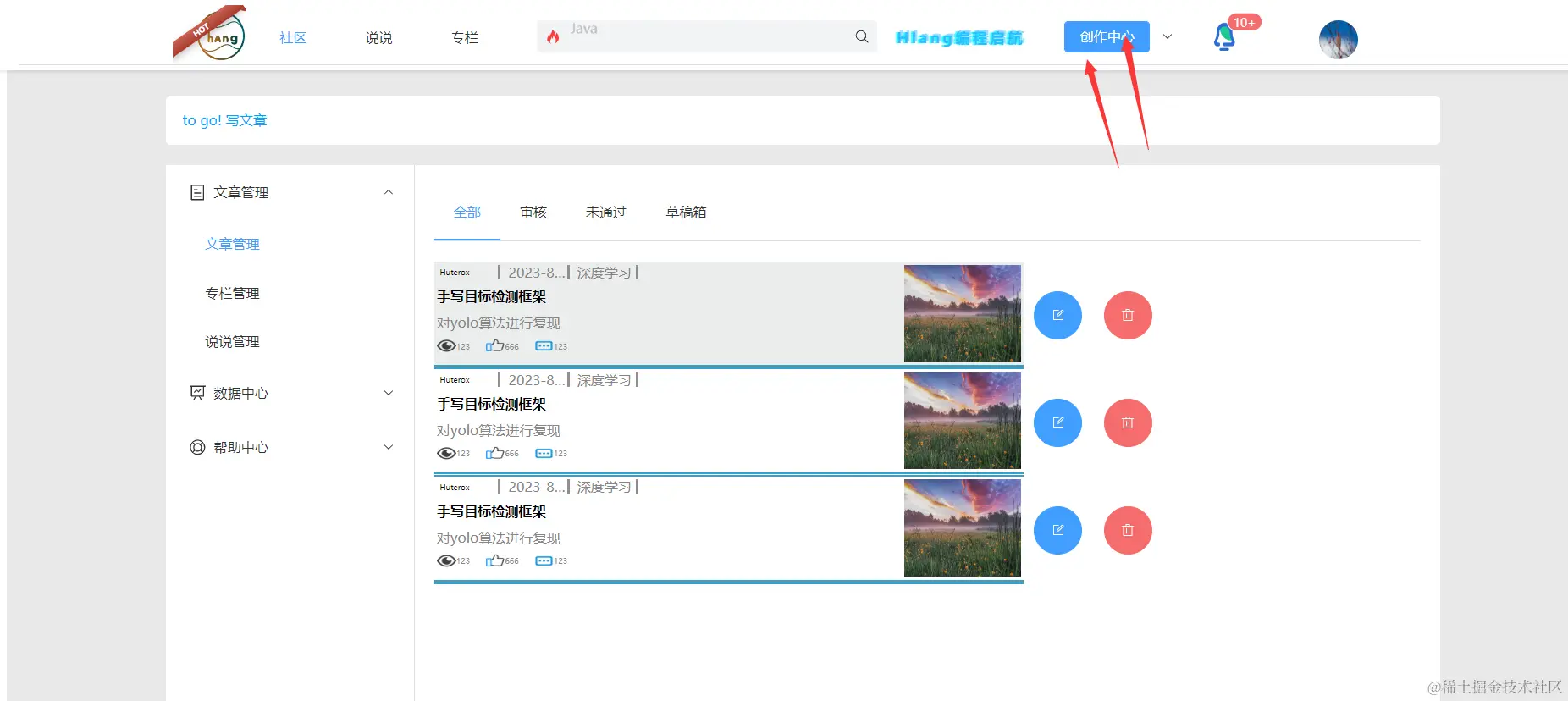Open first article's meadow thumbnail
This screenshot has height=701, width=1568.
click(963, 313)
